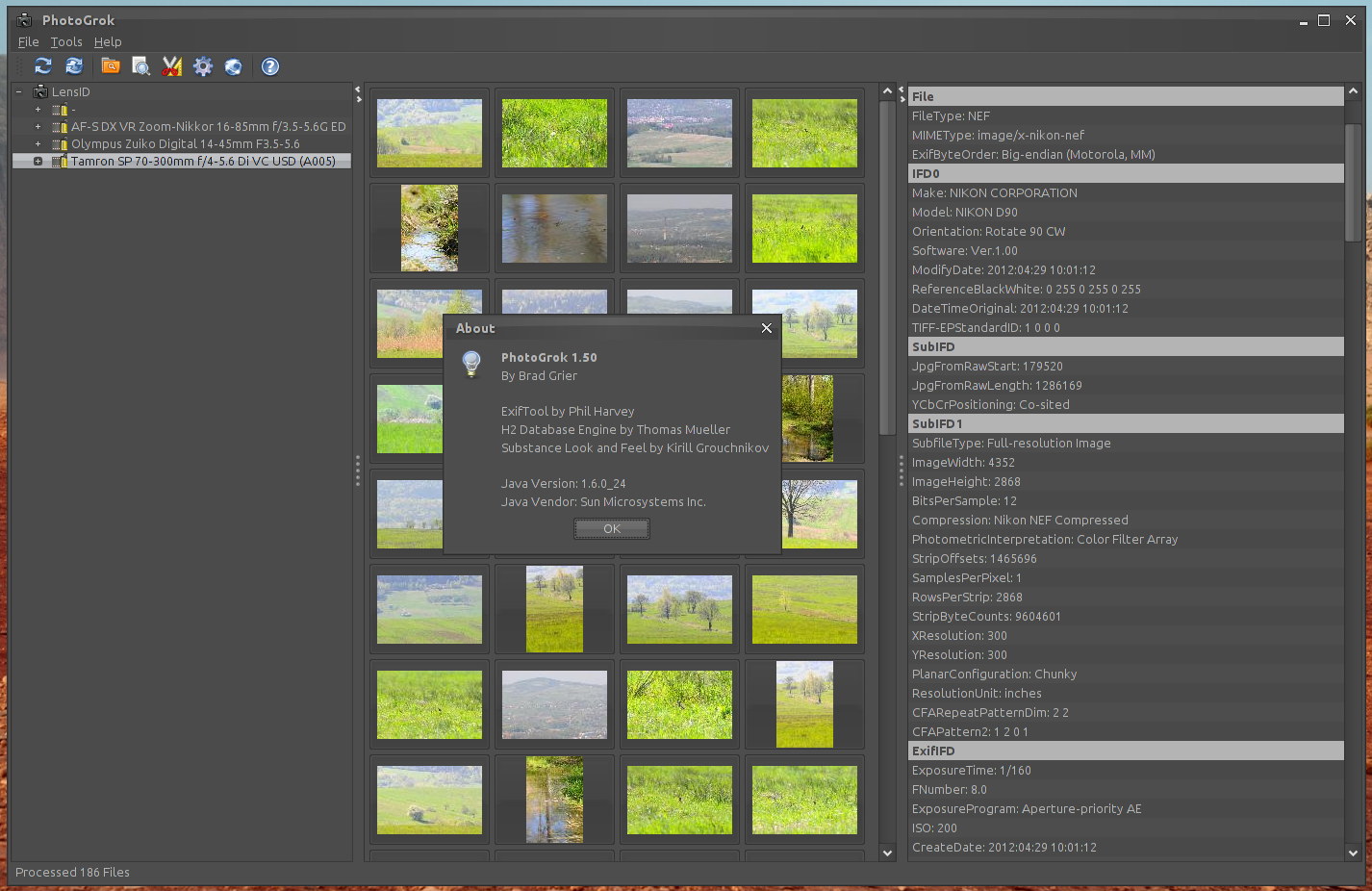
Task: Expand the AF-S DX VR Zoom-Nikkor node
Action: pos(38,127)
